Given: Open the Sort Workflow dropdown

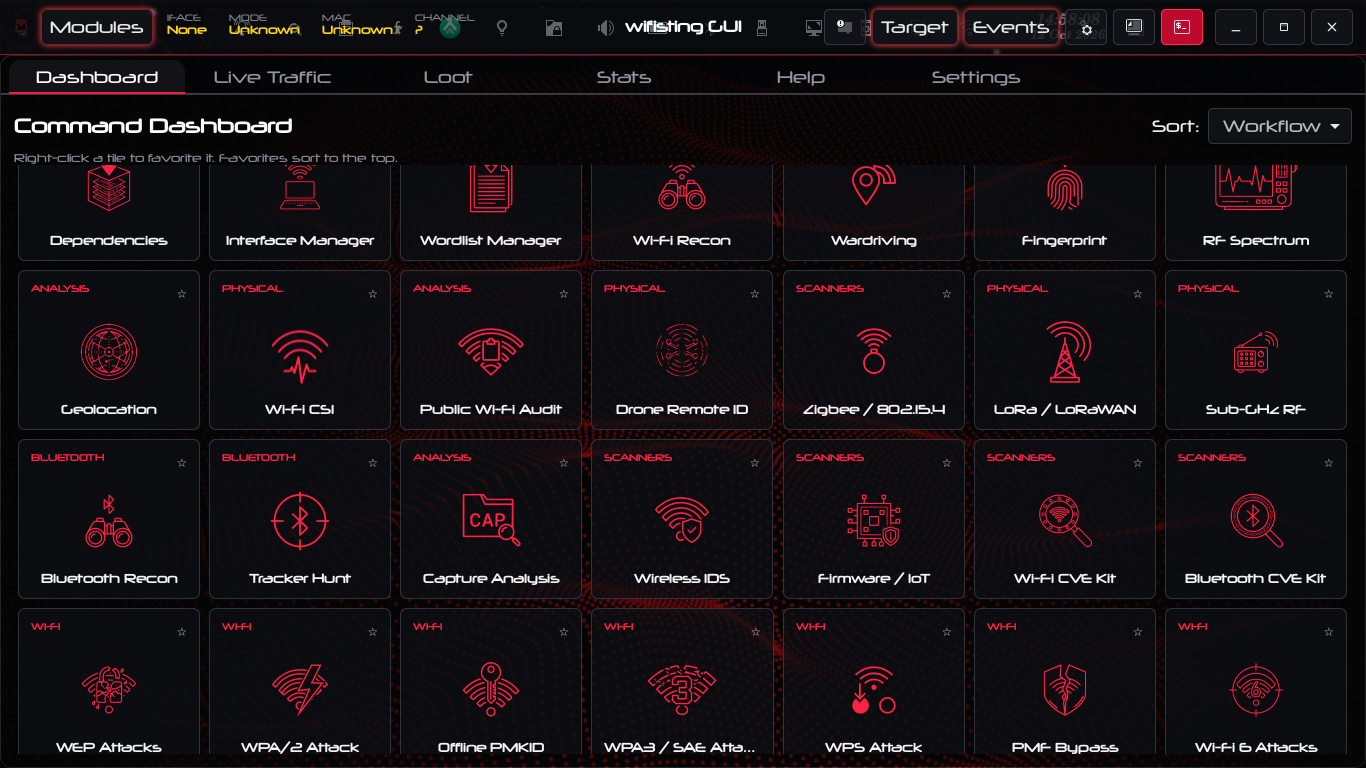Looking at the screenshot, I should pyautogui.click(x=1279, y=126).
